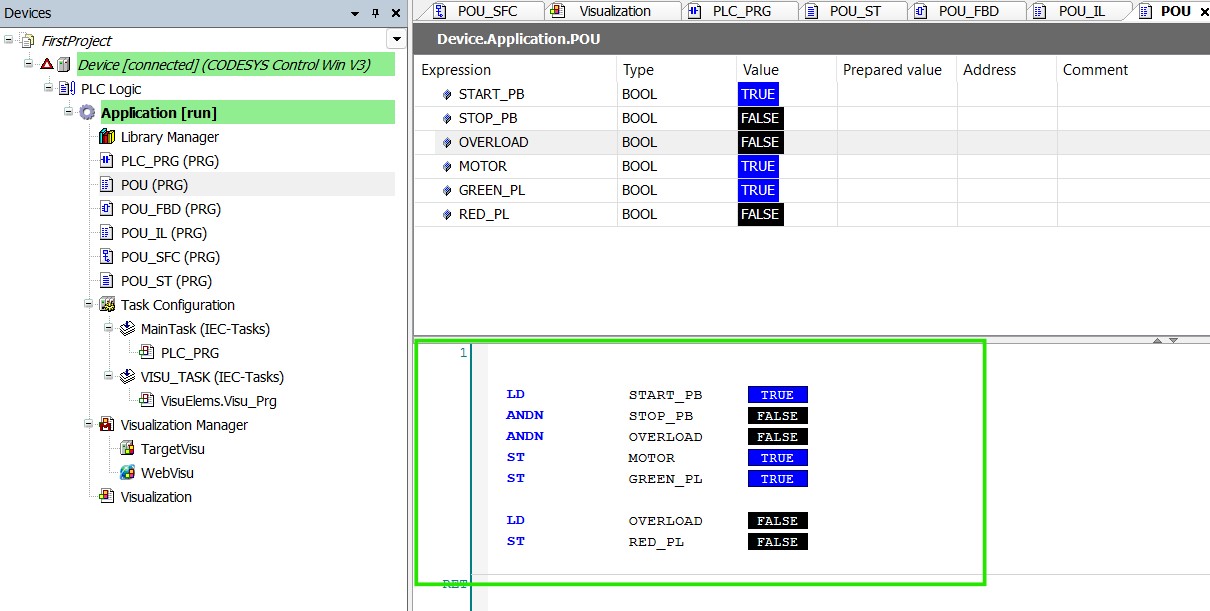
Task: Click the Devices panel pin icon
Action: [x=376, y=13]
